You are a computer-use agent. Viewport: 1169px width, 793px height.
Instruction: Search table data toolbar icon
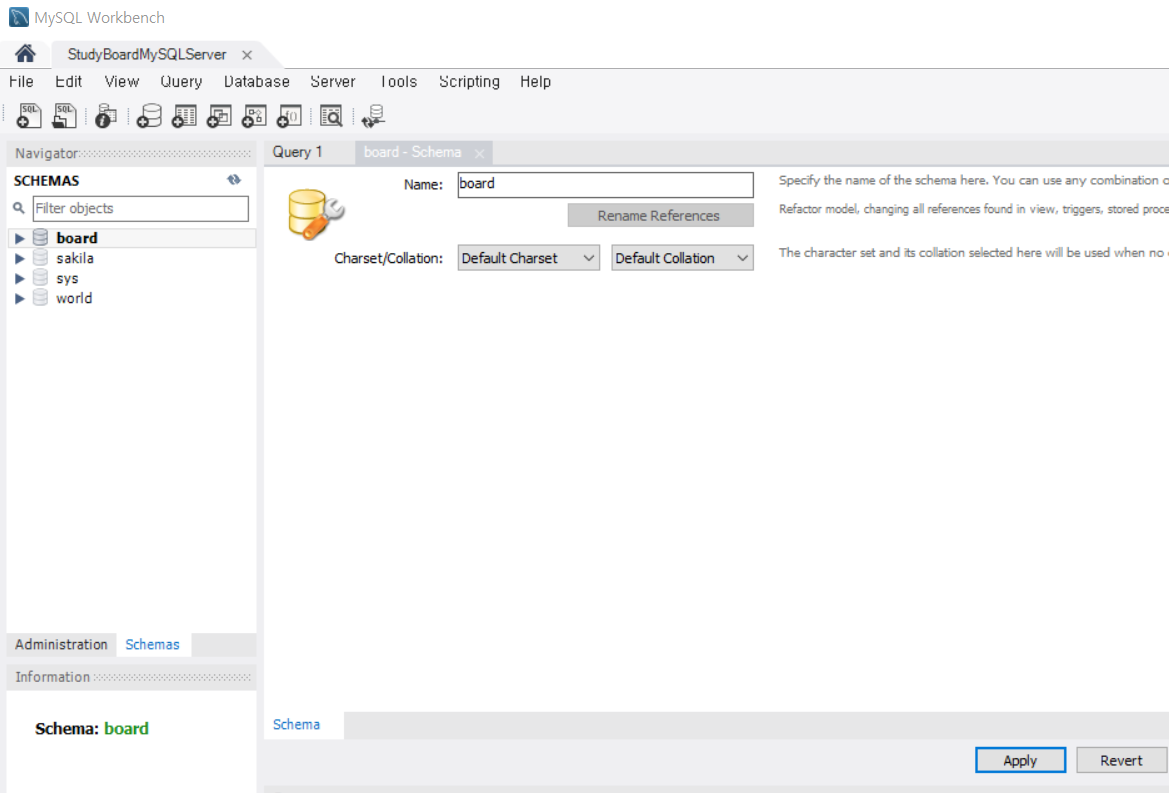coord(331,116)
